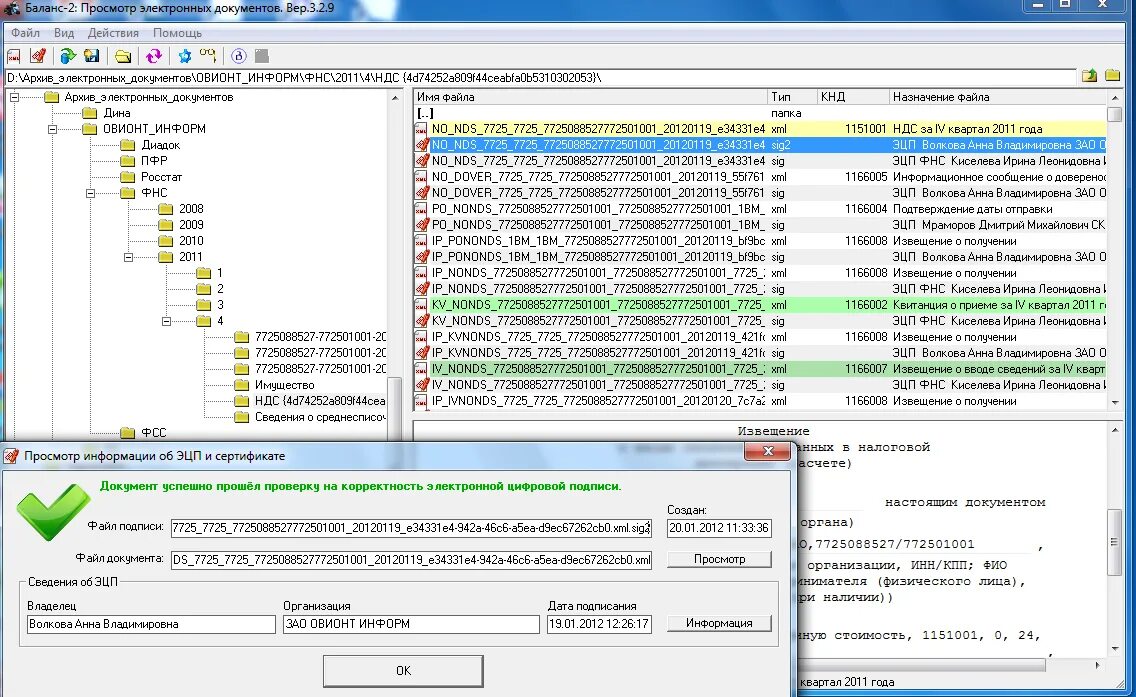The image size is (1136, 697).
Task: Select the quarter 3 folder in tree
Action: pos(220,304)
